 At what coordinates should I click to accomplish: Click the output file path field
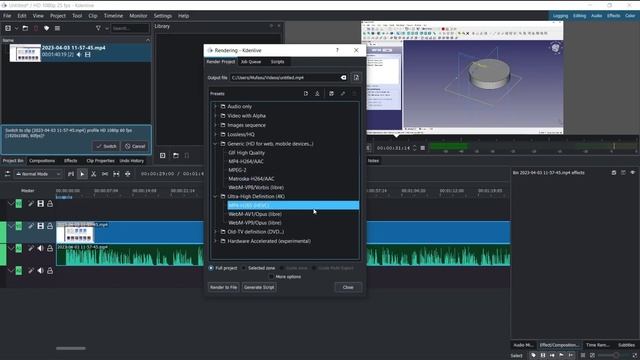pos(285,78)
